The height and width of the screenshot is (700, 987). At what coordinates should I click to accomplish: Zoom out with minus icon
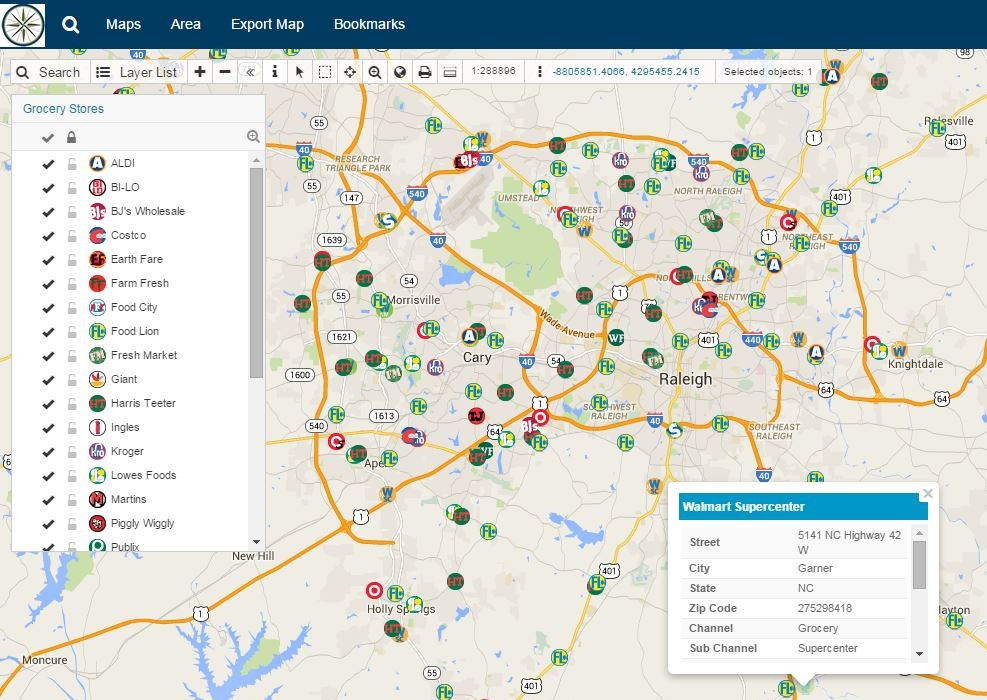[225, 72]
